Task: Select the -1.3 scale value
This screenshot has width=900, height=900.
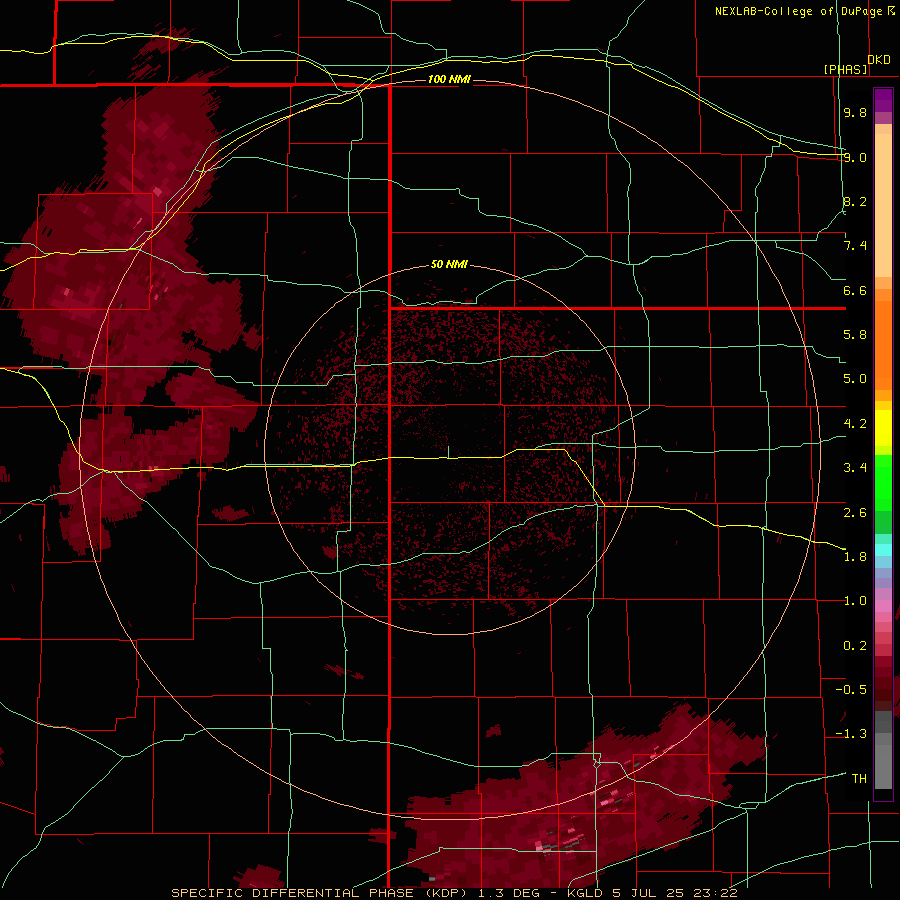Action: (851, 734)
